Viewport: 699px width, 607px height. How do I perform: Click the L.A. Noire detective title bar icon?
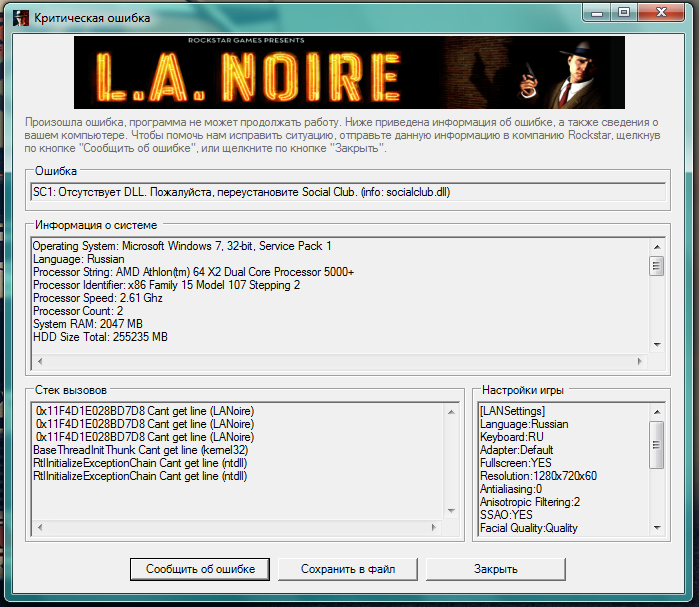21,18
